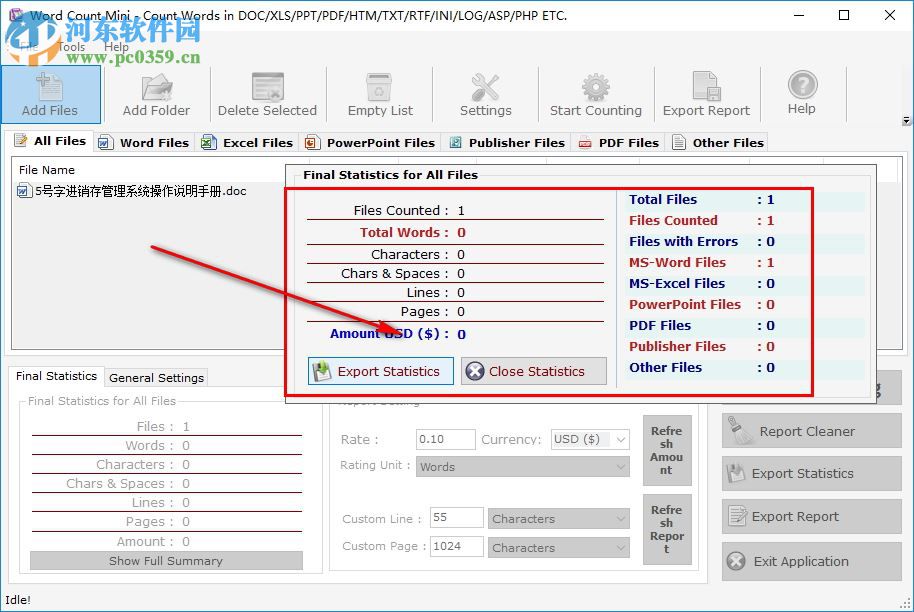
Task: Click the Publisher Files tab icon
Action: click(x=455, y=142)
